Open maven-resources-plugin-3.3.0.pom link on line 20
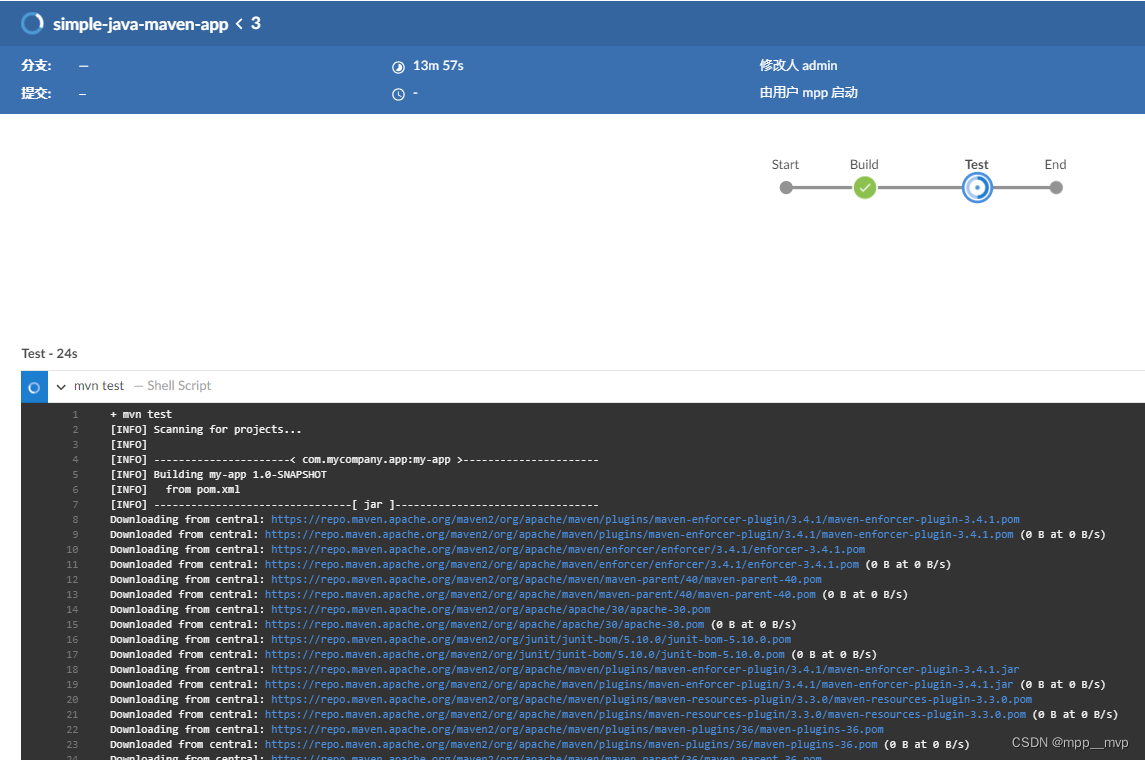 pos(651,699)
